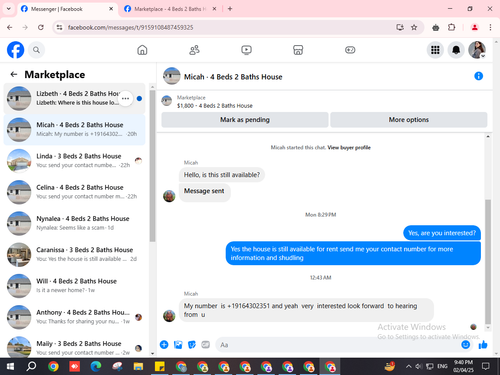The width and height of the screenshot is (500, 375).
Task: Open the Watch video icon
Action: (x=246, y=50)
